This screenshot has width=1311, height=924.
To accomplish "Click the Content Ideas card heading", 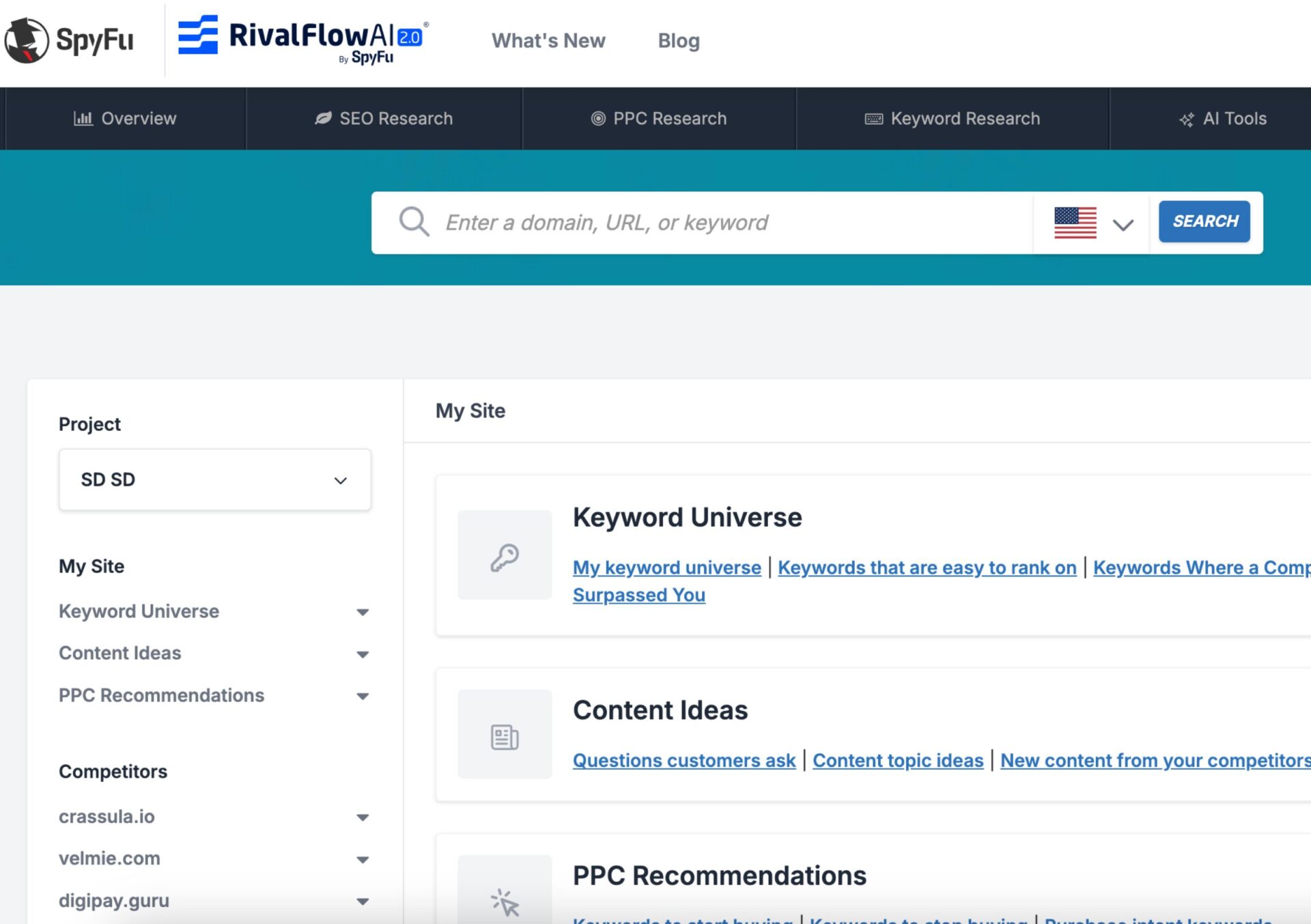I will pos(660,710).
